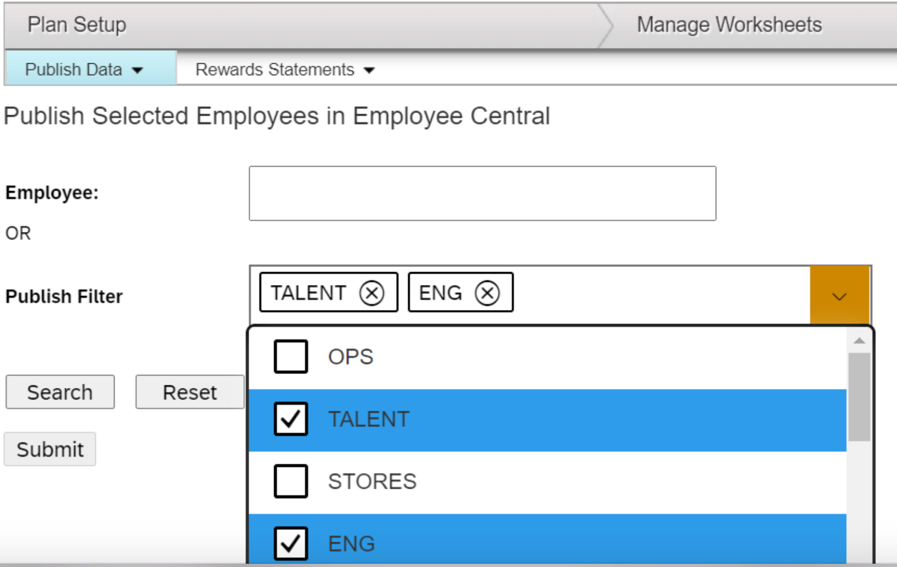Screen dimensions: 897x567
Task: Focus the Employee text field
Action: click(482, 193)
